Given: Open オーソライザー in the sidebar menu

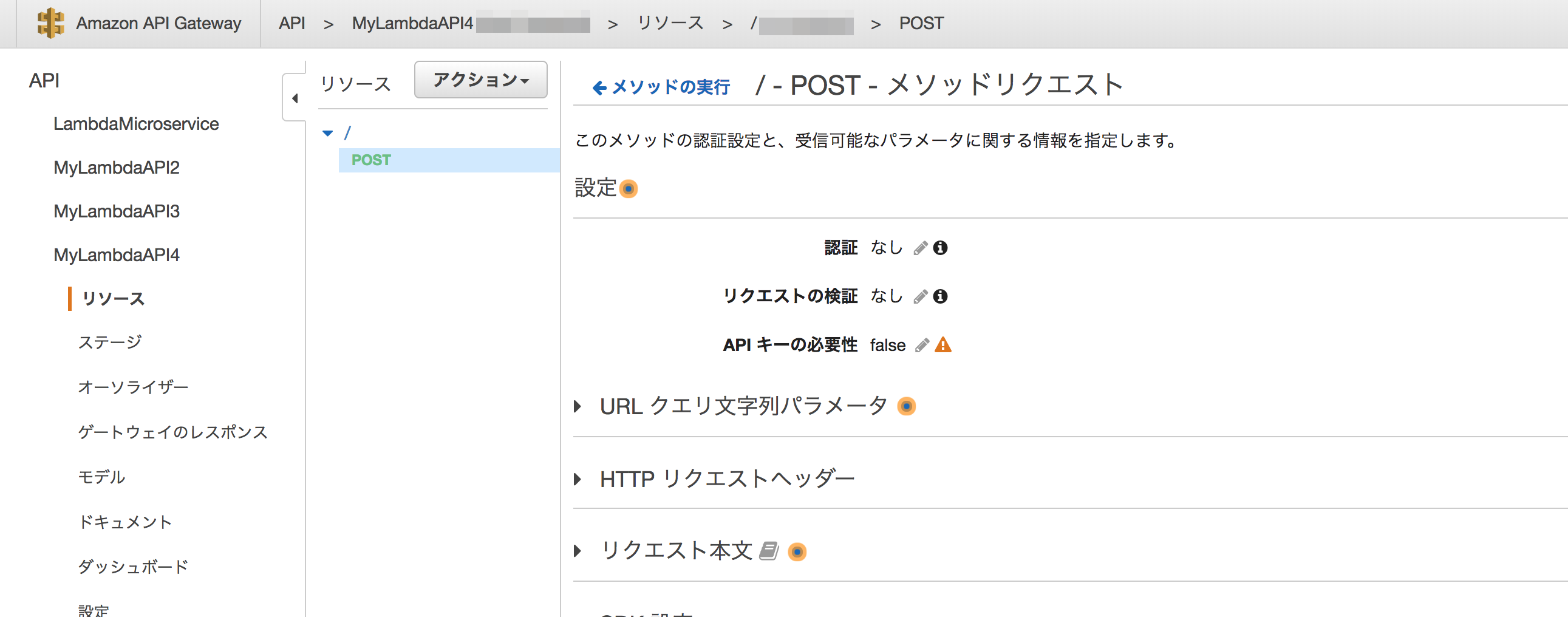Looking at the screenshot, I should click(x=134, y=387).
